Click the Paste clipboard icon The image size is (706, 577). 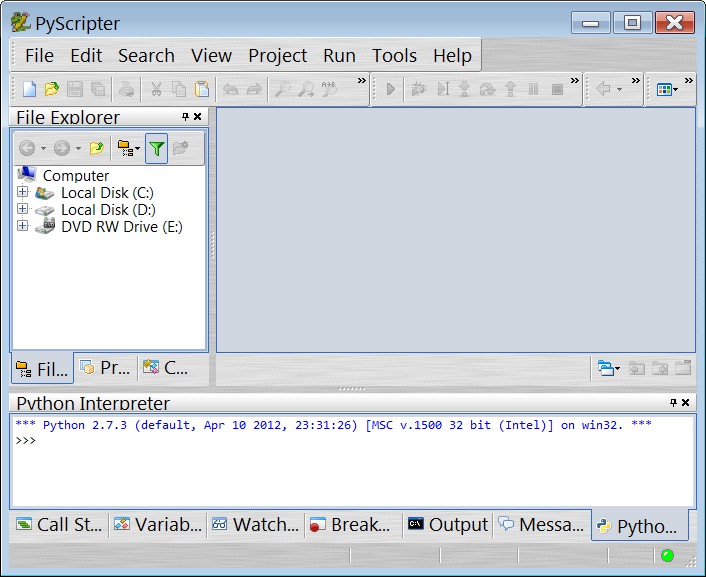[x=202, y=89]
